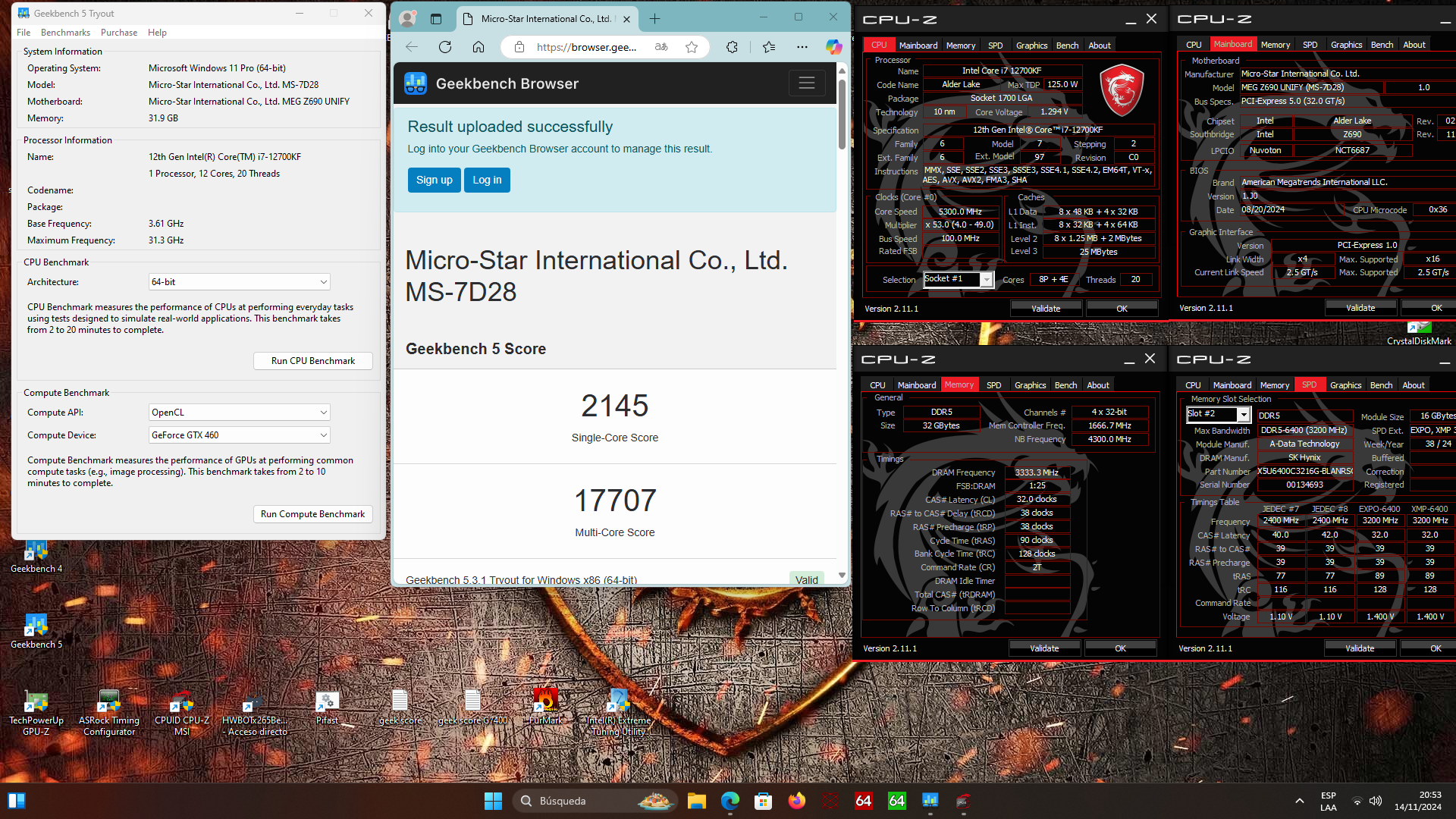This screenshot has width=1456, height=819.
Task: Open the Edge Copilot icon
Action: (x=834, y=47)
